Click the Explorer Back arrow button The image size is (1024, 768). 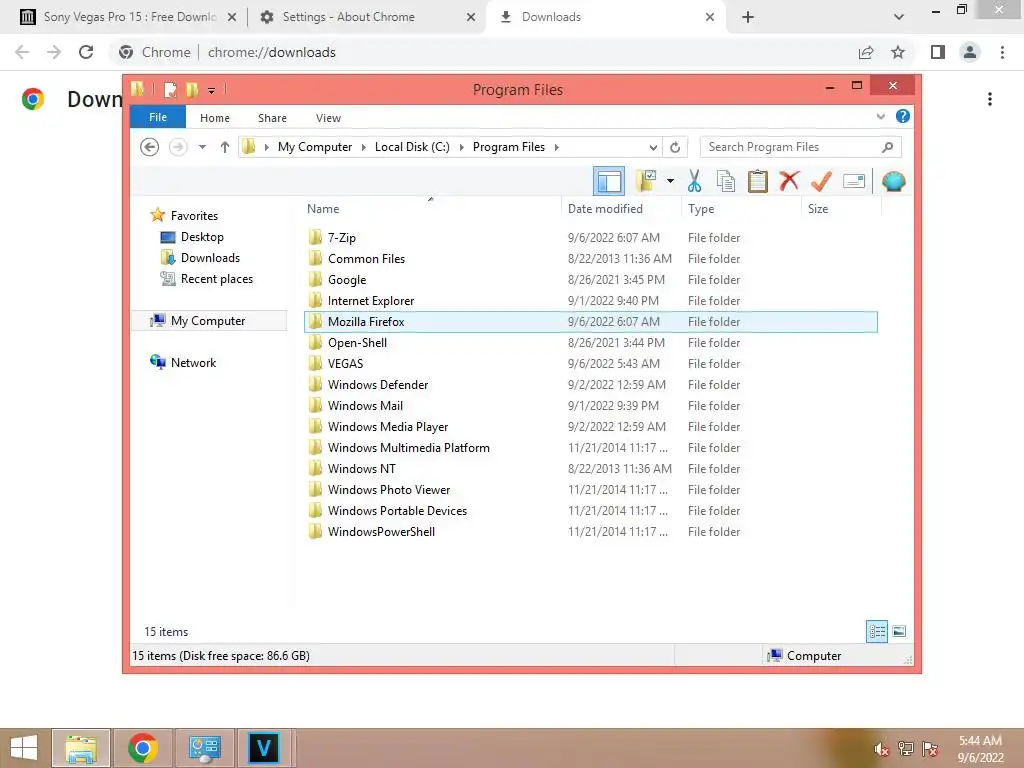coord(150,147)
